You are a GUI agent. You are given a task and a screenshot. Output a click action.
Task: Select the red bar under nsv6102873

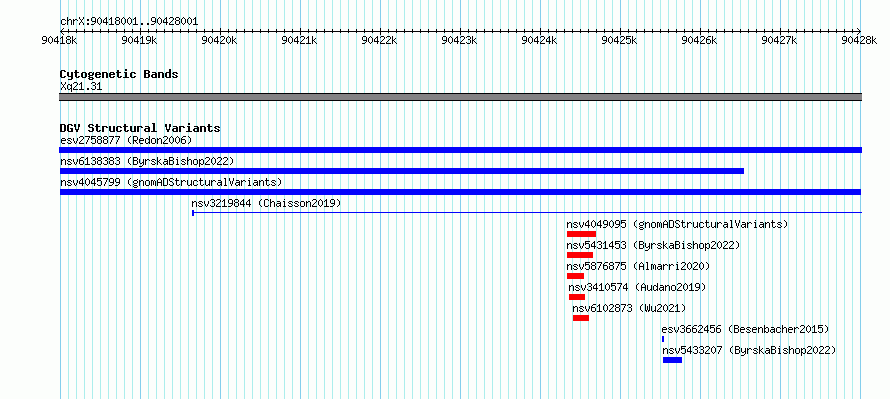(x=581, y=318)
